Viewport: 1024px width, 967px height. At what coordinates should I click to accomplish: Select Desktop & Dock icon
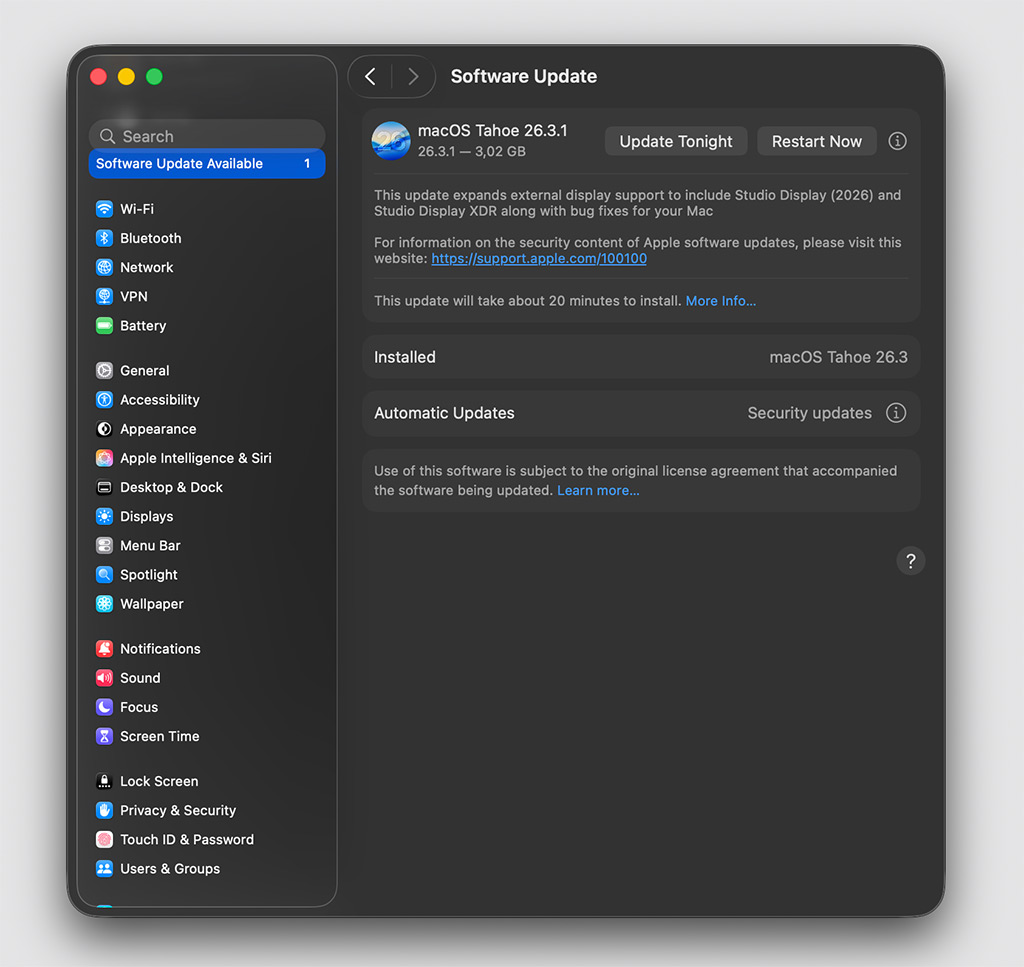[x=104, y=487]
